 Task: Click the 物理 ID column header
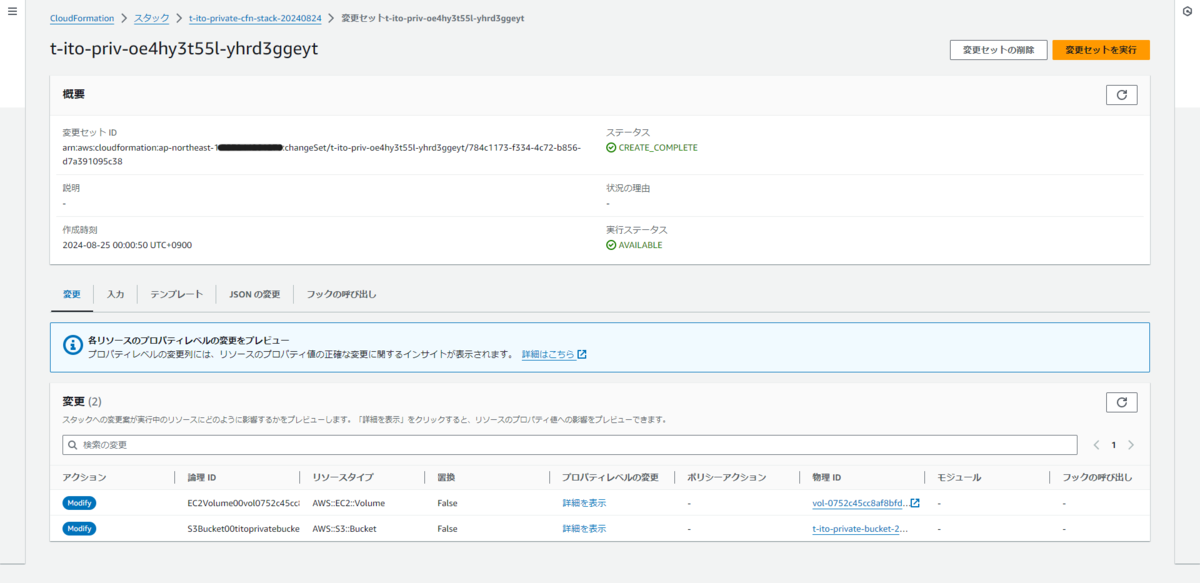click(829, 477)
